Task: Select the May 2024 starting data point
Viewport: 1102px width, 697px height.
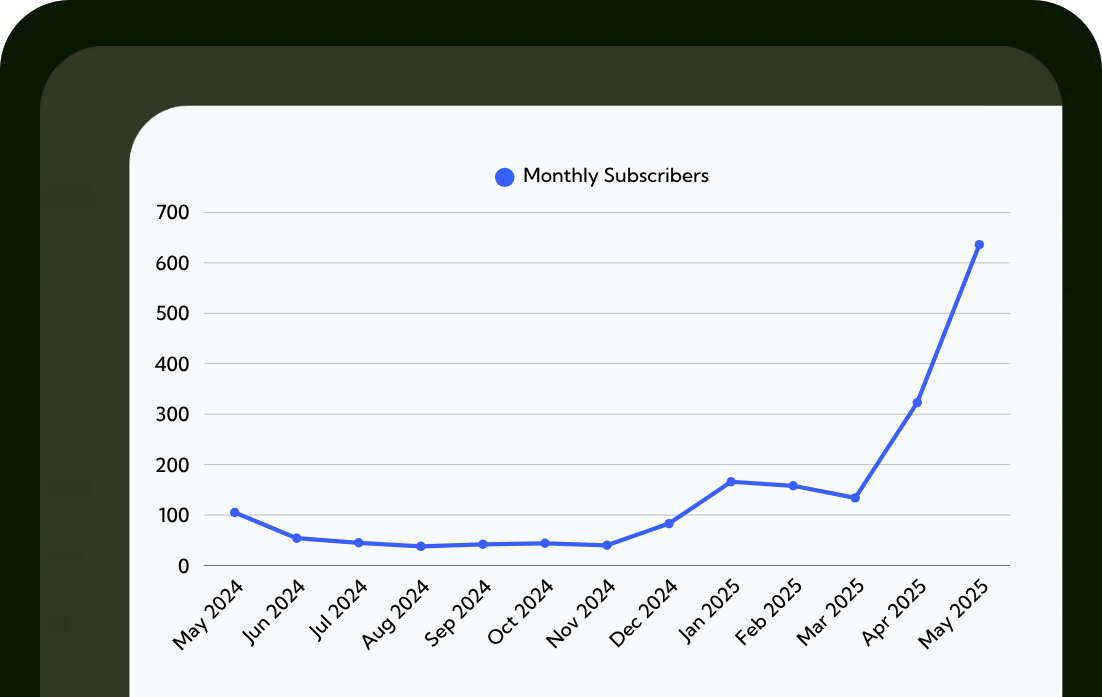Action: 235,512
